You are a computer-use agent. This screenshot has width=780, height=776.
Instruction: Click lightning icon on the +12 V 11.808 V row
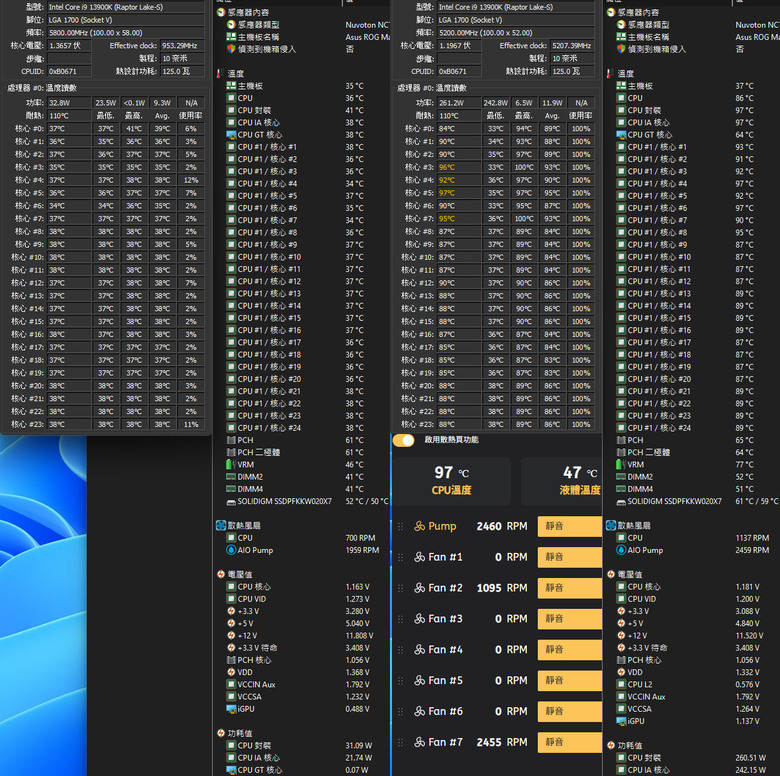(x=231, y=636)
